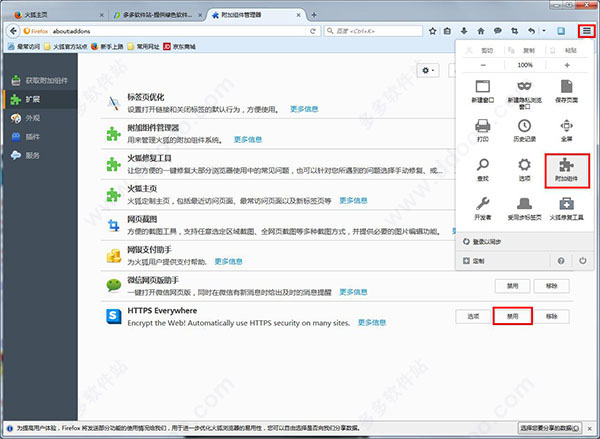
Task: Click the home icon in toolbar
Action: [481, 31]
